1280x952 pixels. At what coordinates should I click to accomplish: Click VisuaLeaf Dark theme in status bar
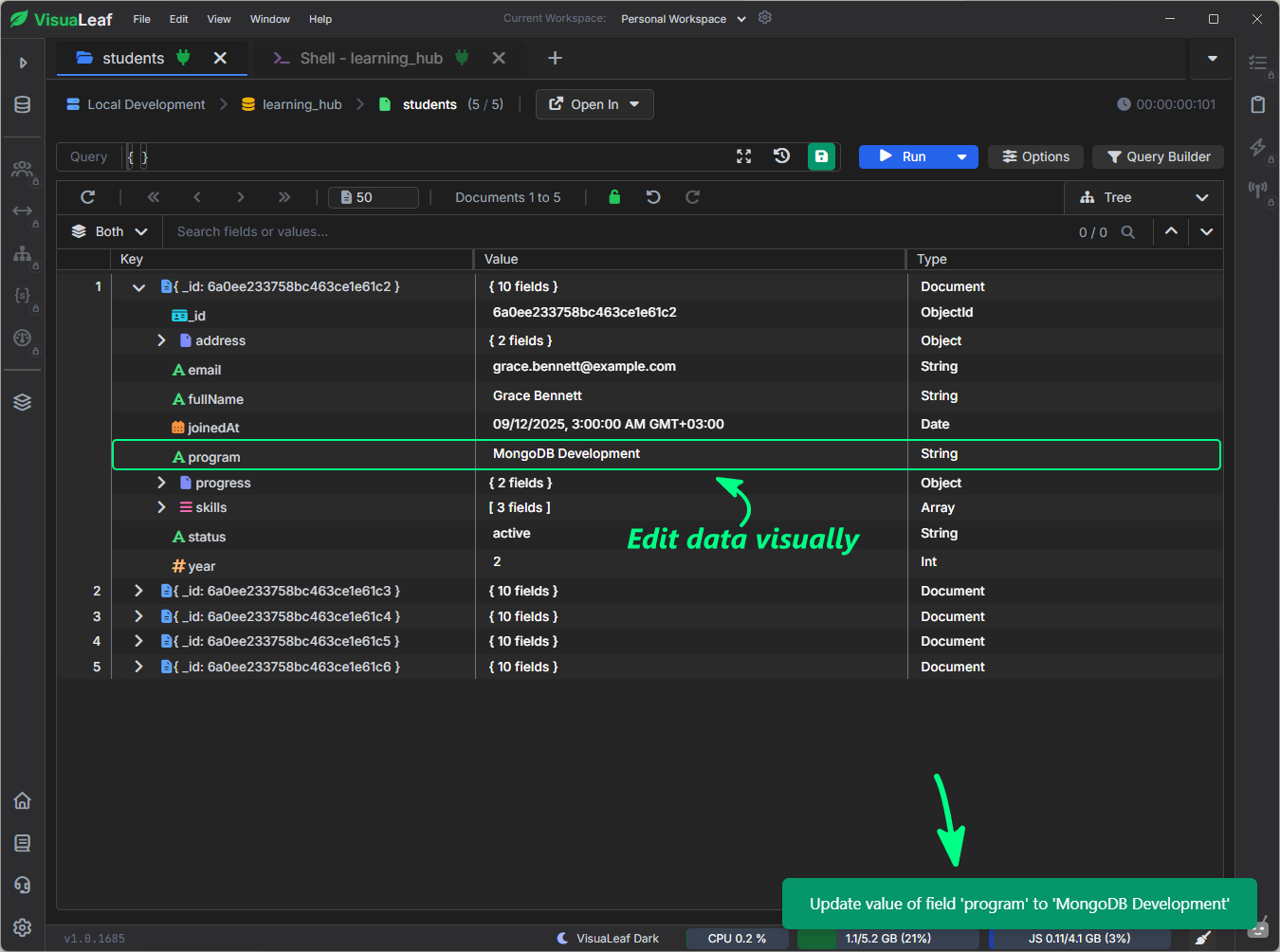(608, 938)
